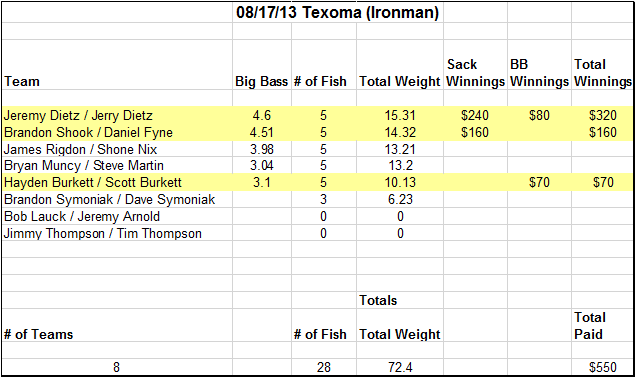Screen dimensions: 638x380
Task: Click the Brandon Shook / Daniel Fyne cell
Action: point(117,133)
